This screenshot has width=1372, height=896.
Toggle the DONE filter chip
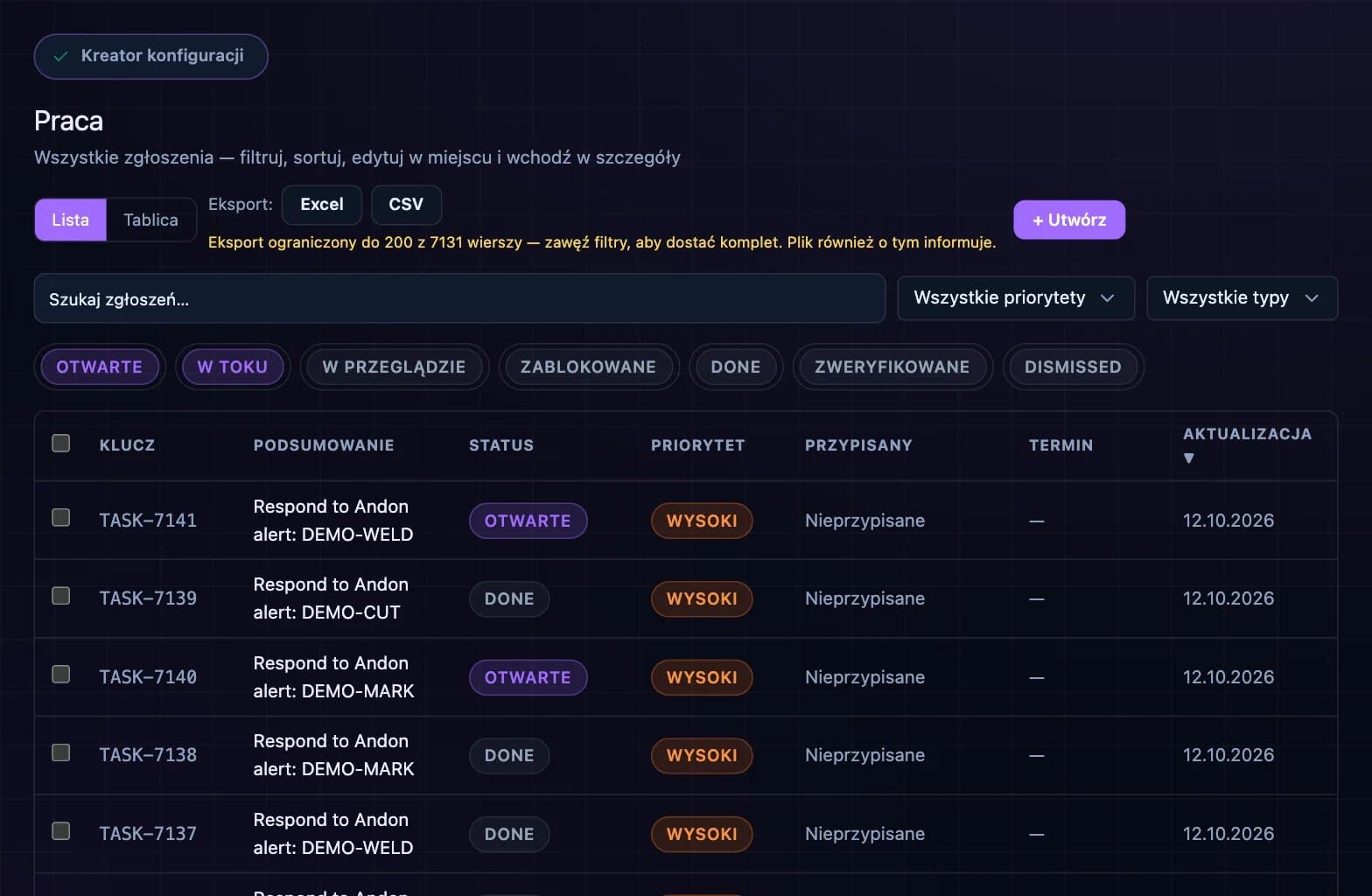pos(736,367)
